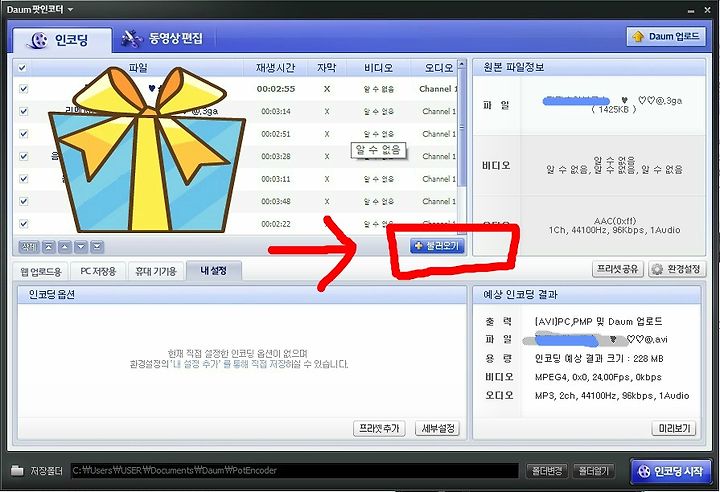720x492 pixels.
Task: Select the 00:03:28 duration cell
Action: (x=276, y=156)
